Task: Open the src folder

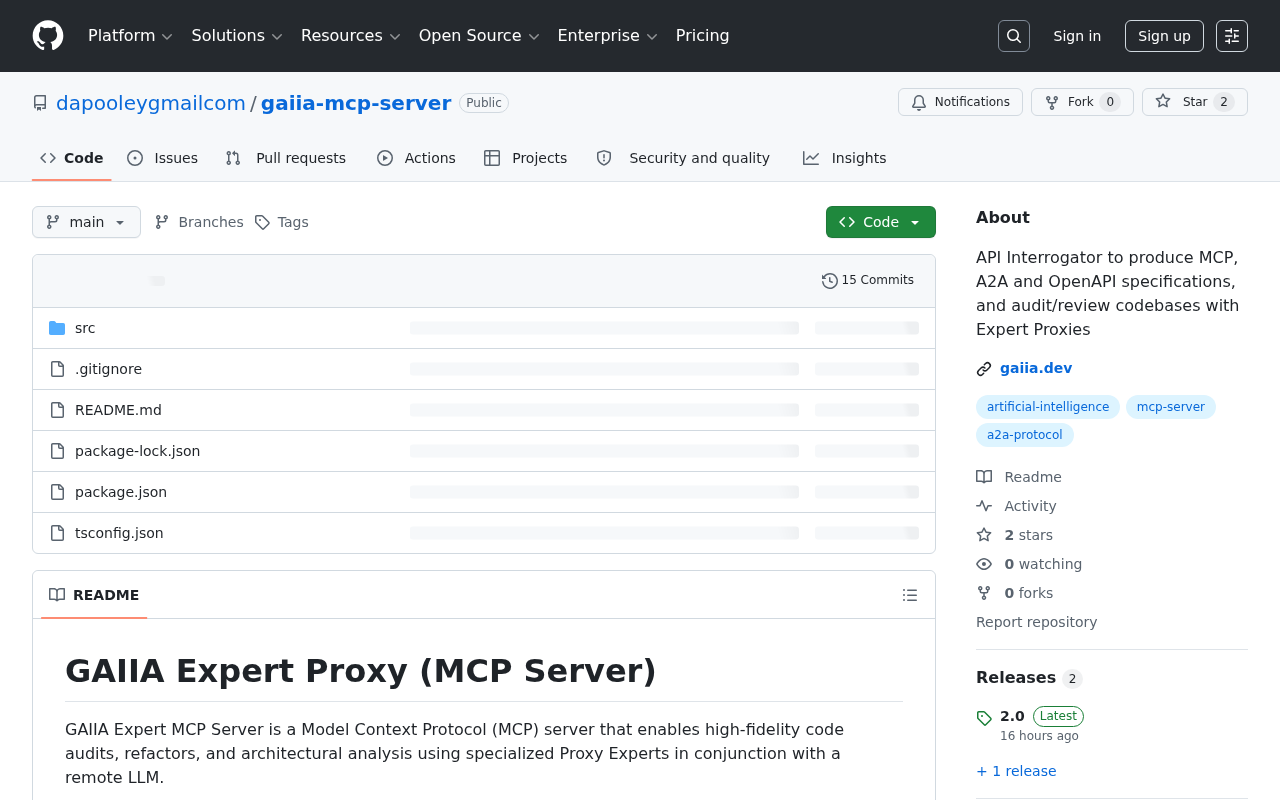Action: coord(85,328)
